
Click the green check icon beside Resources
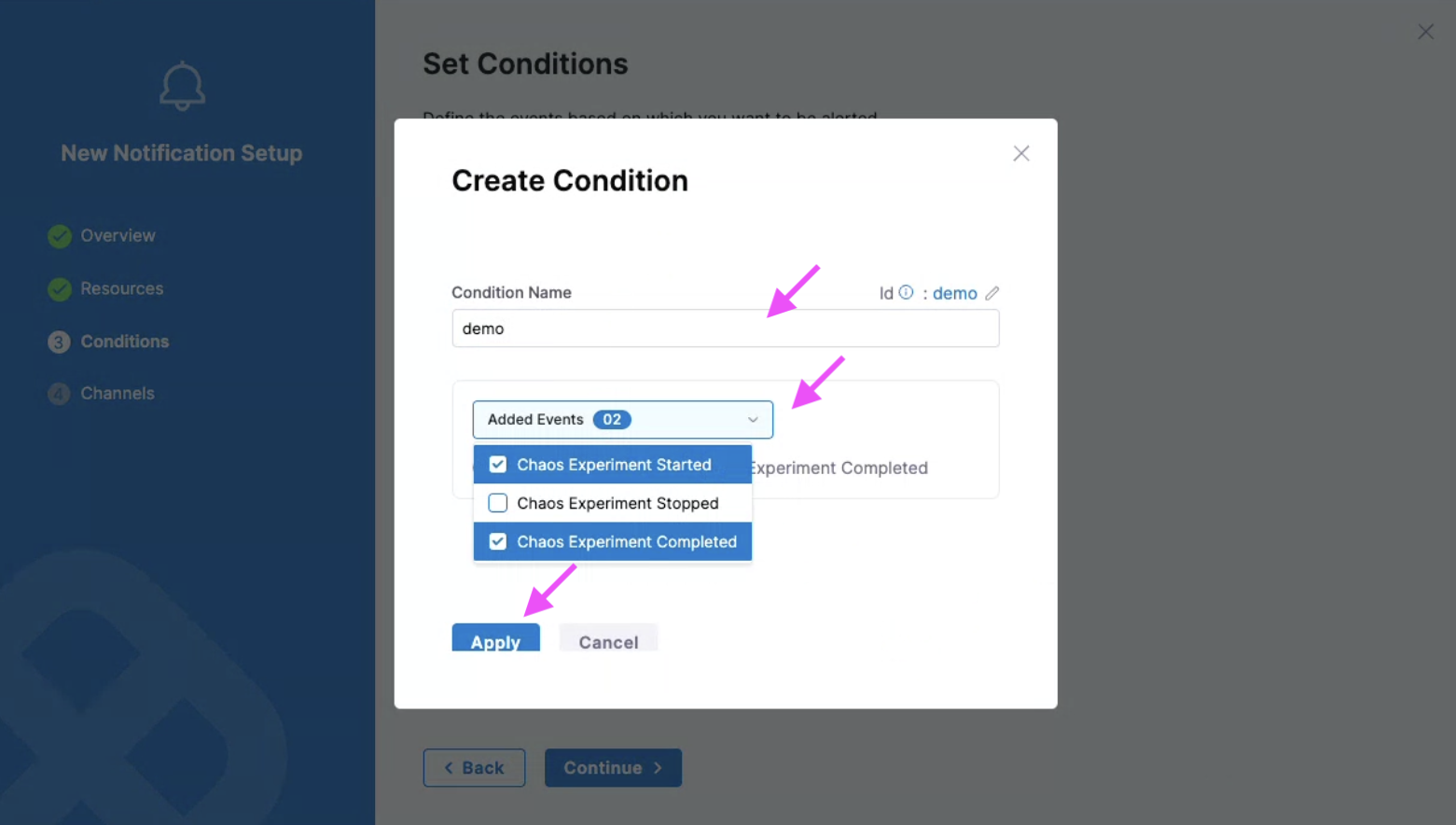pyautogui.click(x=60, y=289)
